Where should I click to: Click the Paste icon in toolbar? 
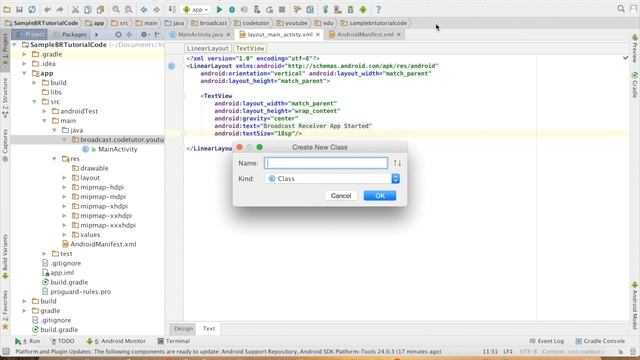pos(100,9)
